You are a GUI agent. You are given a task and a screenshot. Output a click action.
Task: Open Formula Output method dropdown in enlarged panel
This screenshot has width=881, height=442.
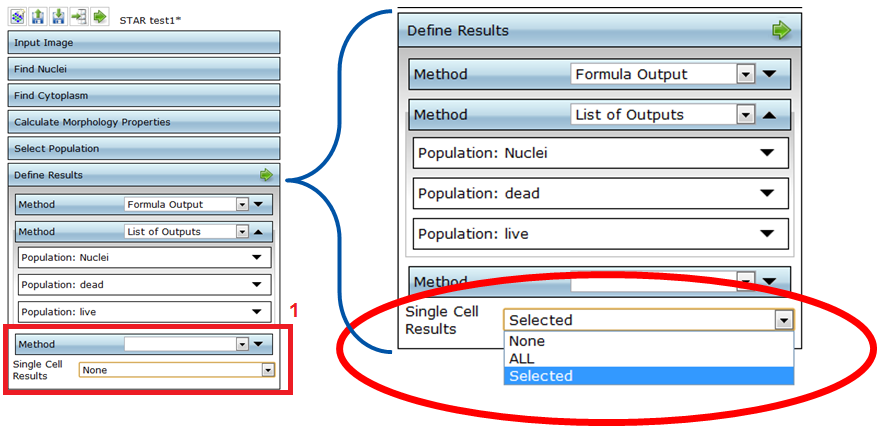(744, 74)
